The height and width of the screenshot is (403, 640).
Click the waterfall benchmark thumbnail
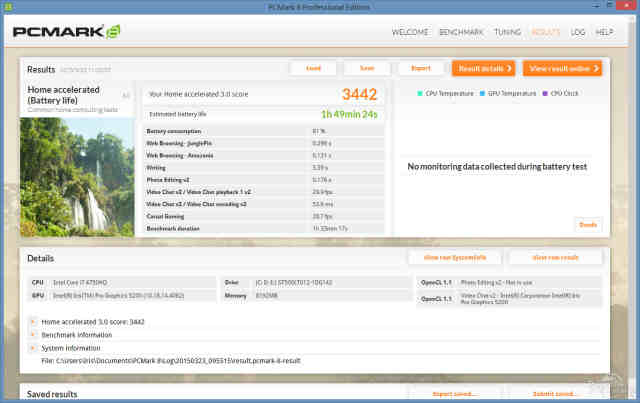pos(77,177)
